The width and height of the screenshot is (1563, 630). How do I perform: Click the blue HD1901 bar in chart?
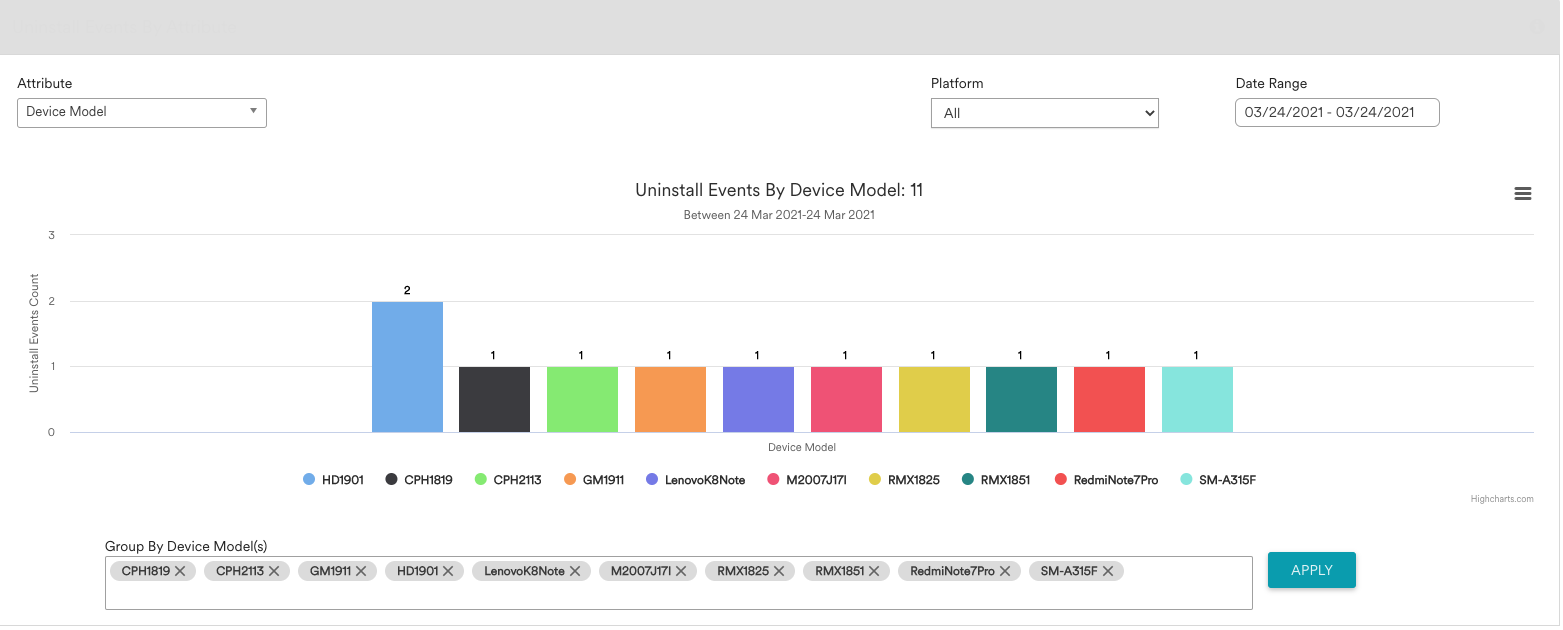[x=407, y=367]
